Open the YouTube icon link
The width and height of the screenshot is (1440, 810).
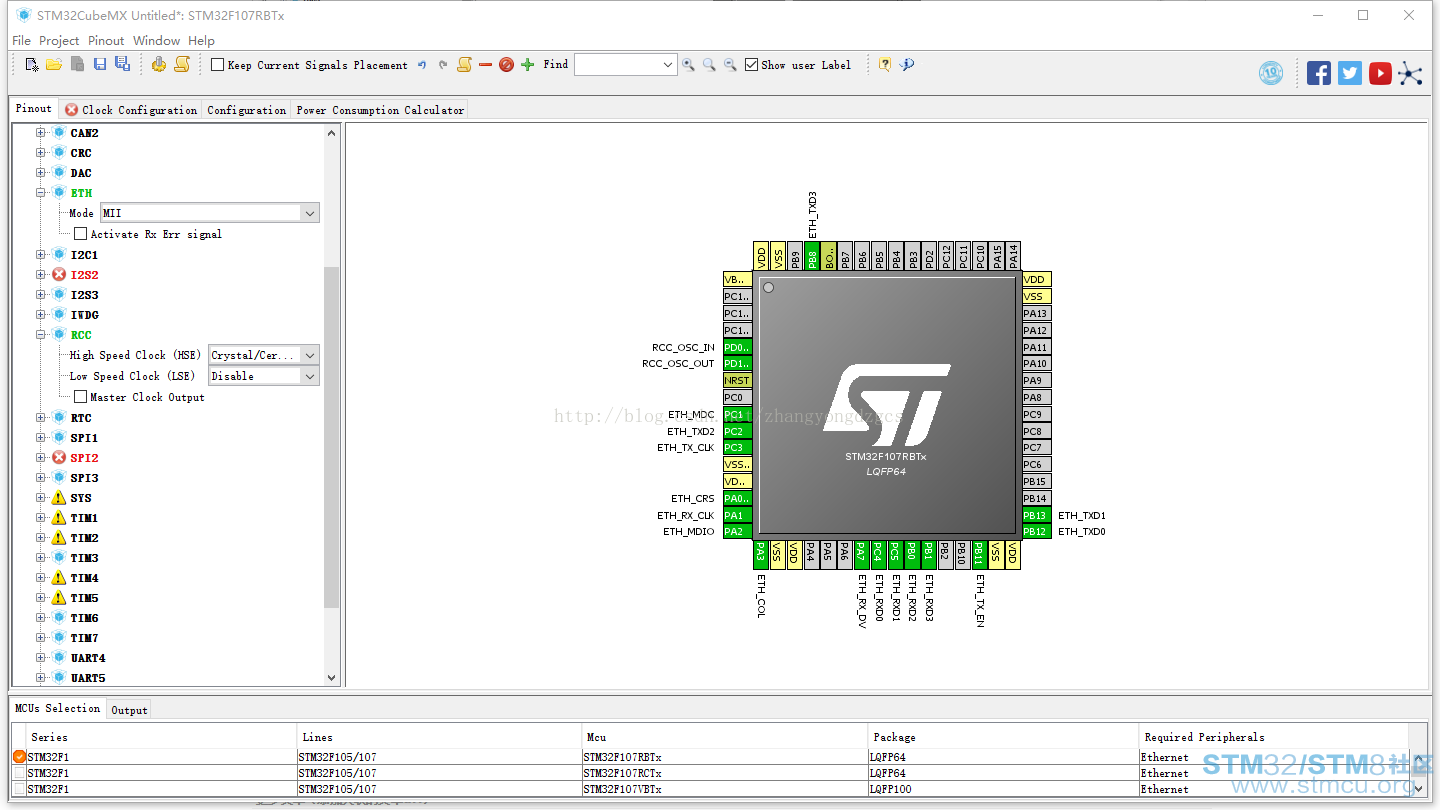[1380, 73]
